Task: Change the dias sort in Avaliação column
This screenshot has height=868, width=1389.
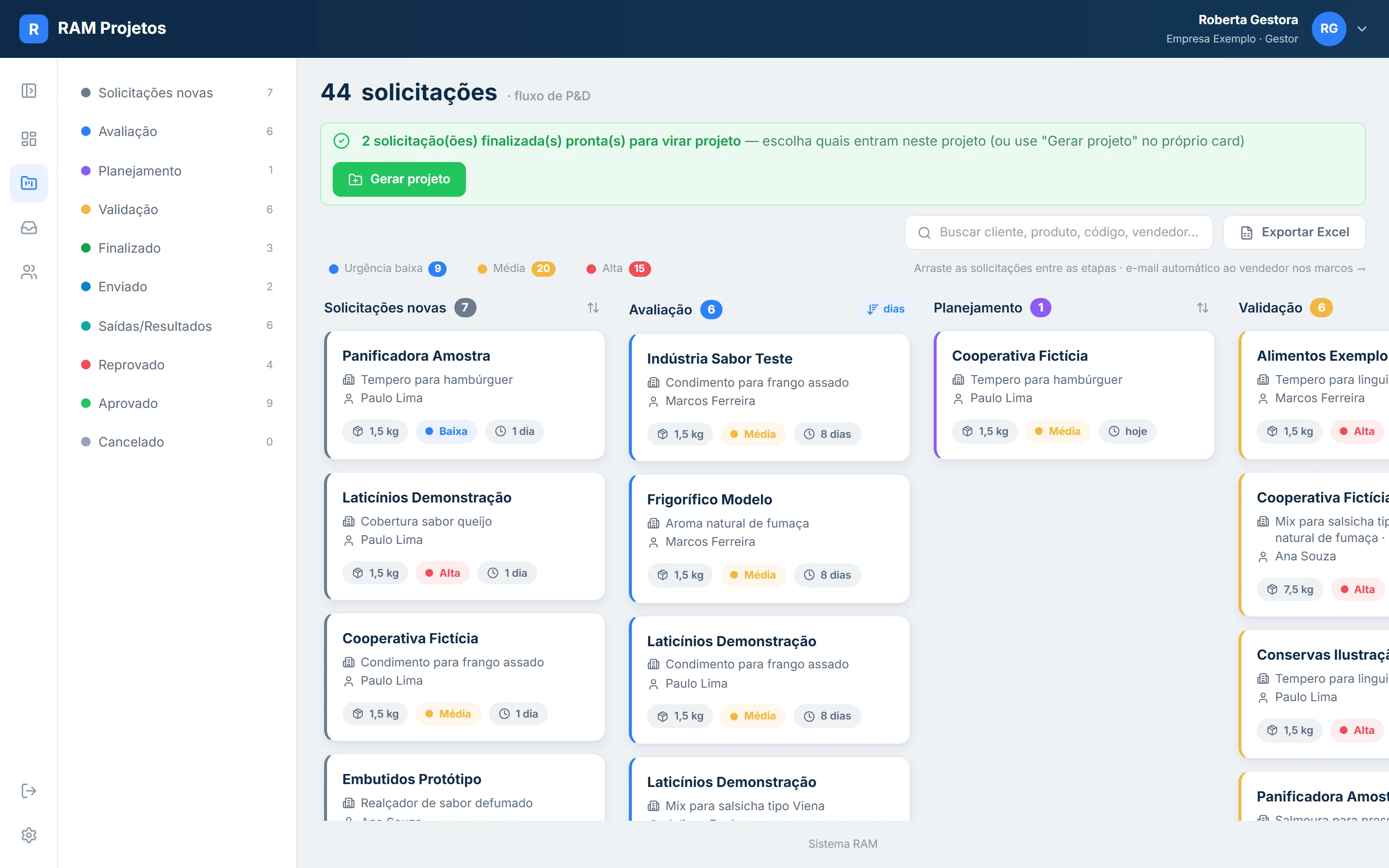Action: tap(885, 309)
